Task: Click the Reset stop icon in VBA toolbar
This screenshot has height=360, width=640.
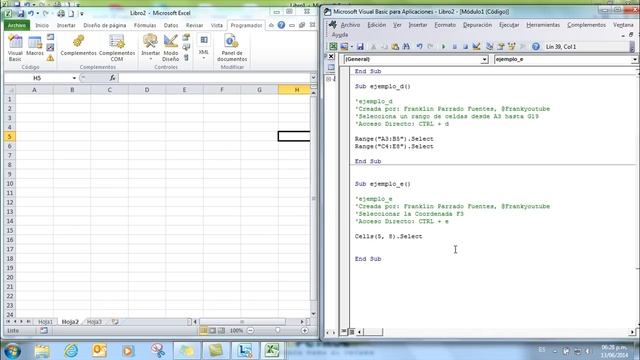Action: coord(465,47)
